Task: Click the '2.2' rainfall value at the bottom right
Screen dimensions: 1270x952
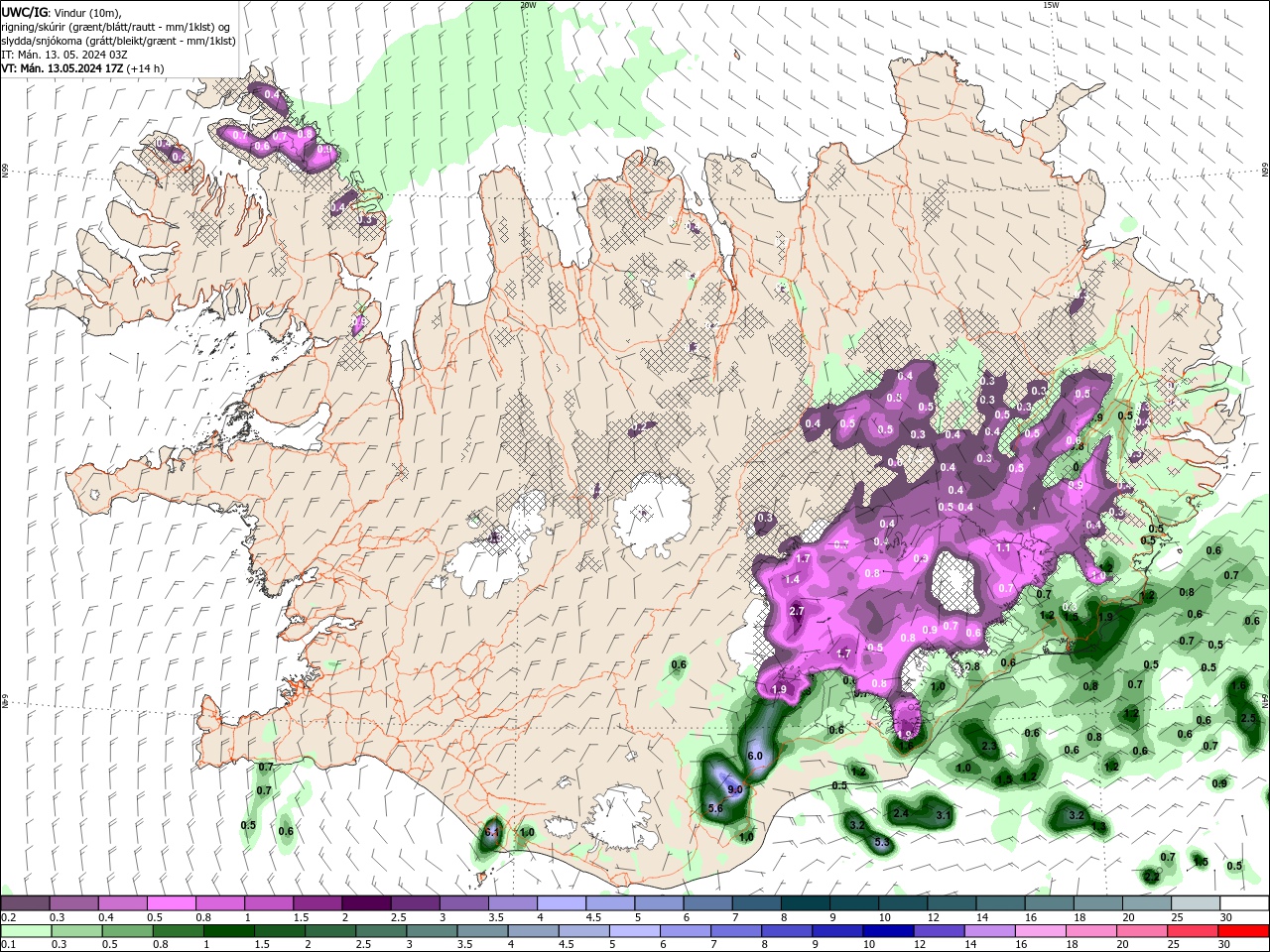Action: tap(1151, 877)
